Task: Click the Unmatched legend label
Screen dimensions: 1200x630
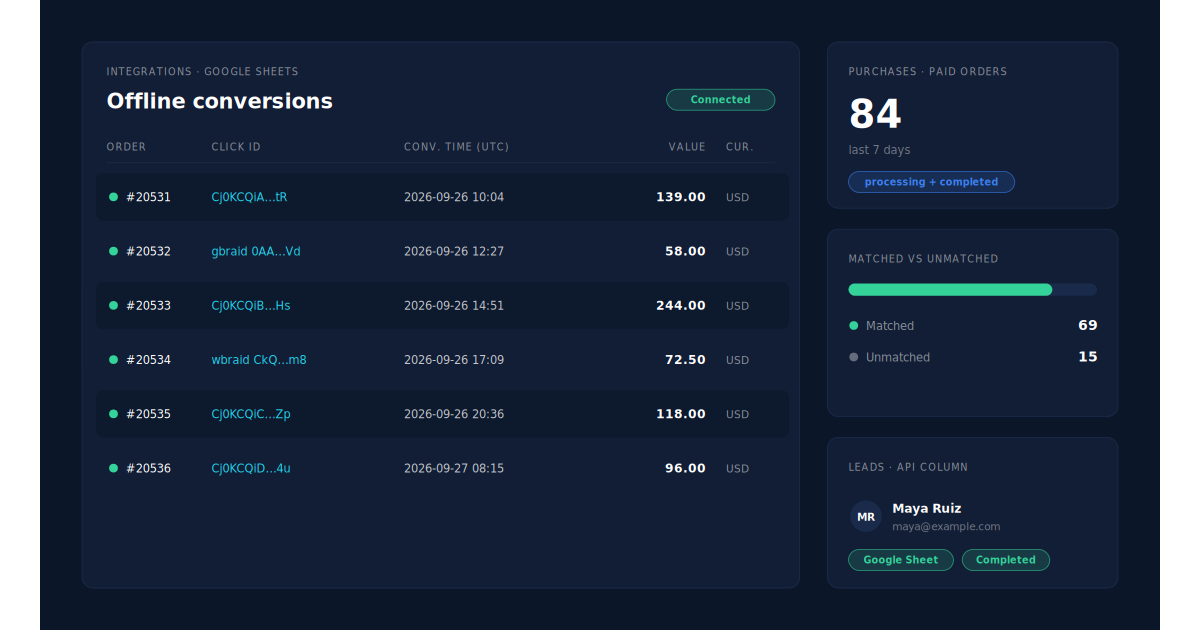Action: click(898, 357)
